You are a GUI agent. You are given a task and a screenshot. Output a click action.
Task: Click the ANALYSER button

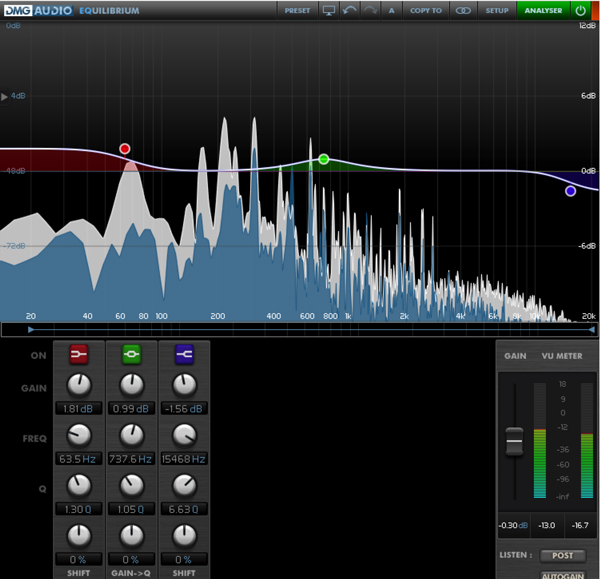tap(545, 10)
